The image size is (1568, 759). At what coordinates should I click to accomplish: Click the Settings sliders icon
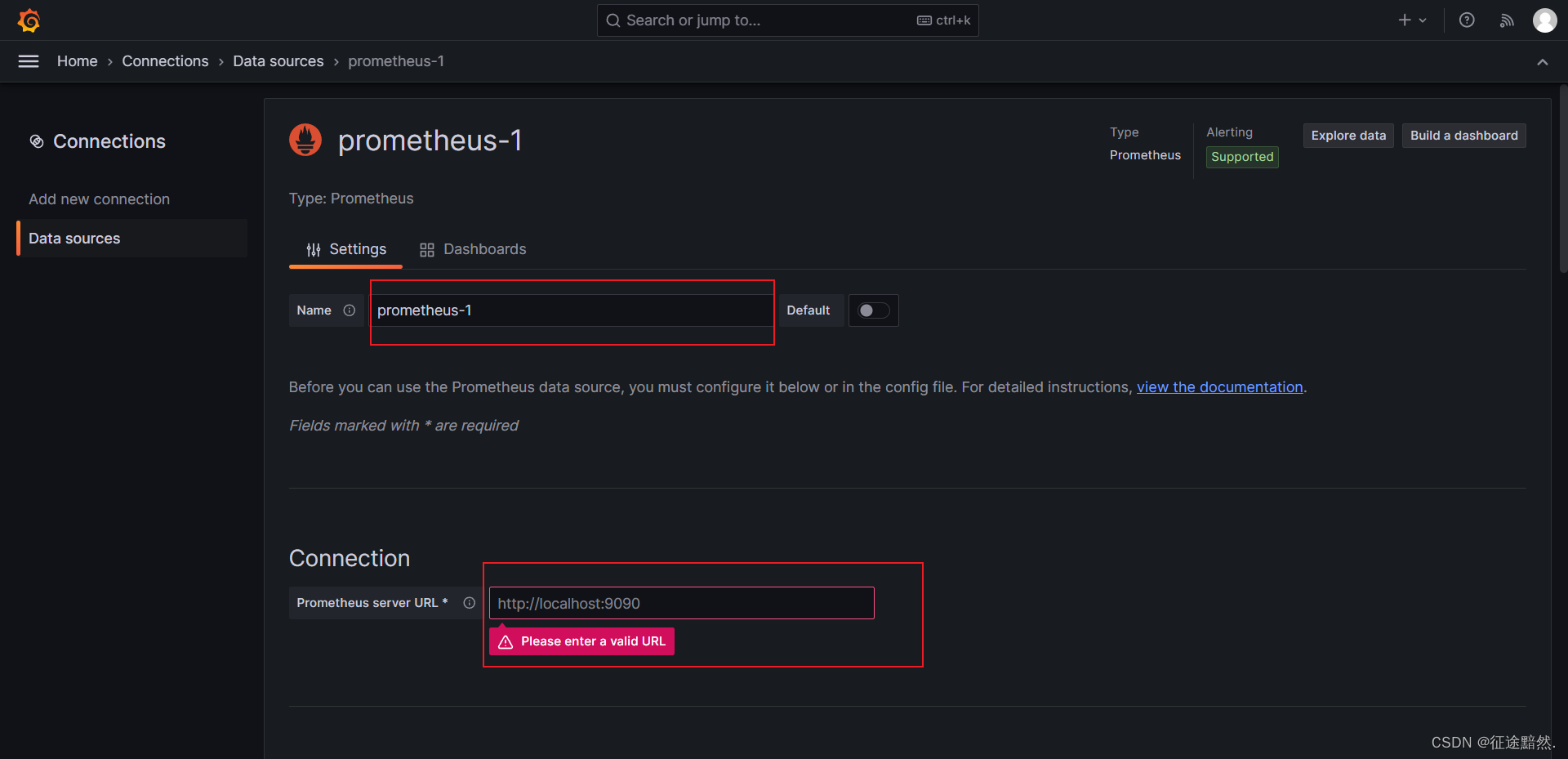click(314, 250)
